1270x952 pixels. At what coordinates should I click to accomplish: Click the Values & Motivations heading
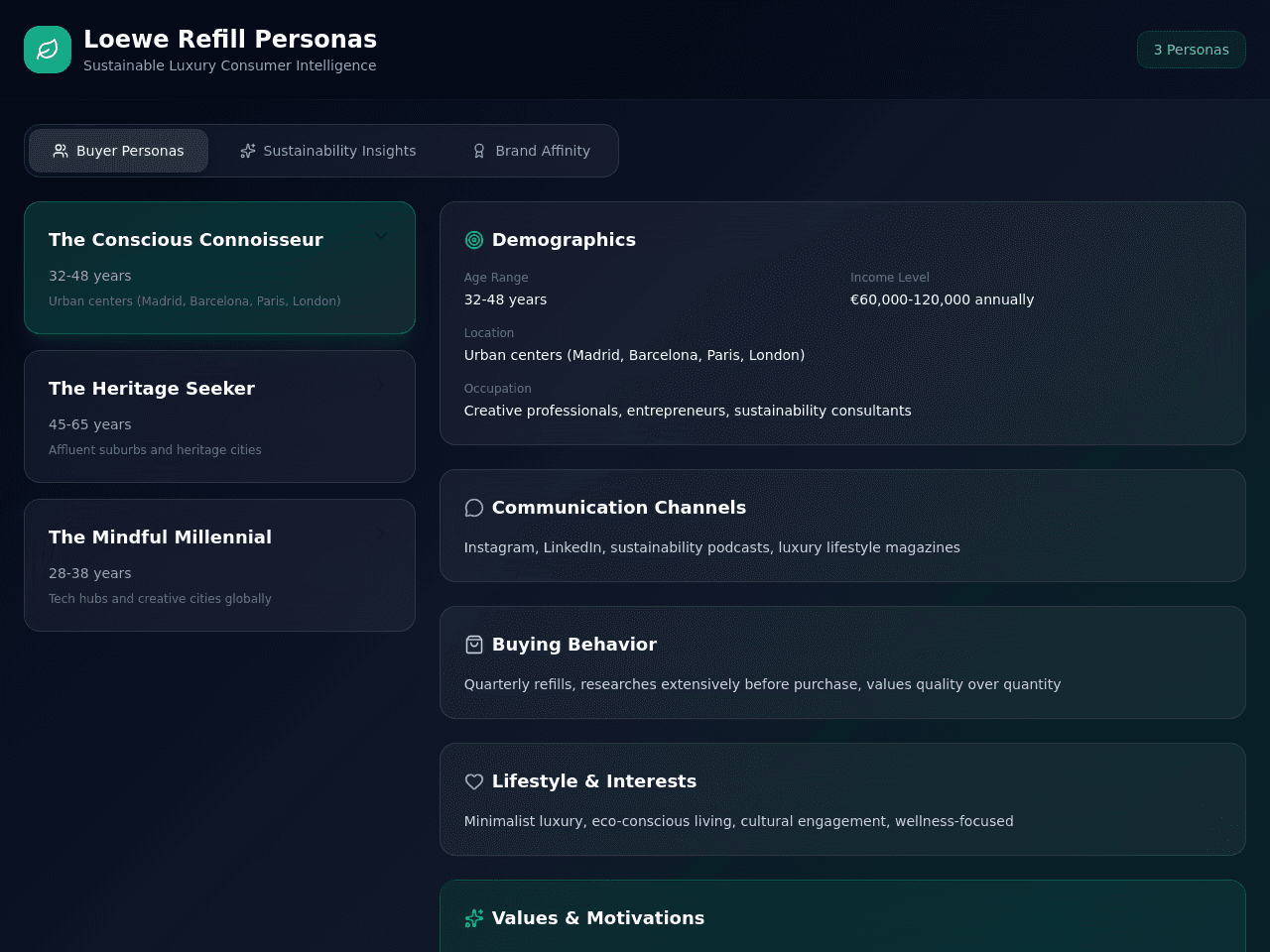(598, 918)
